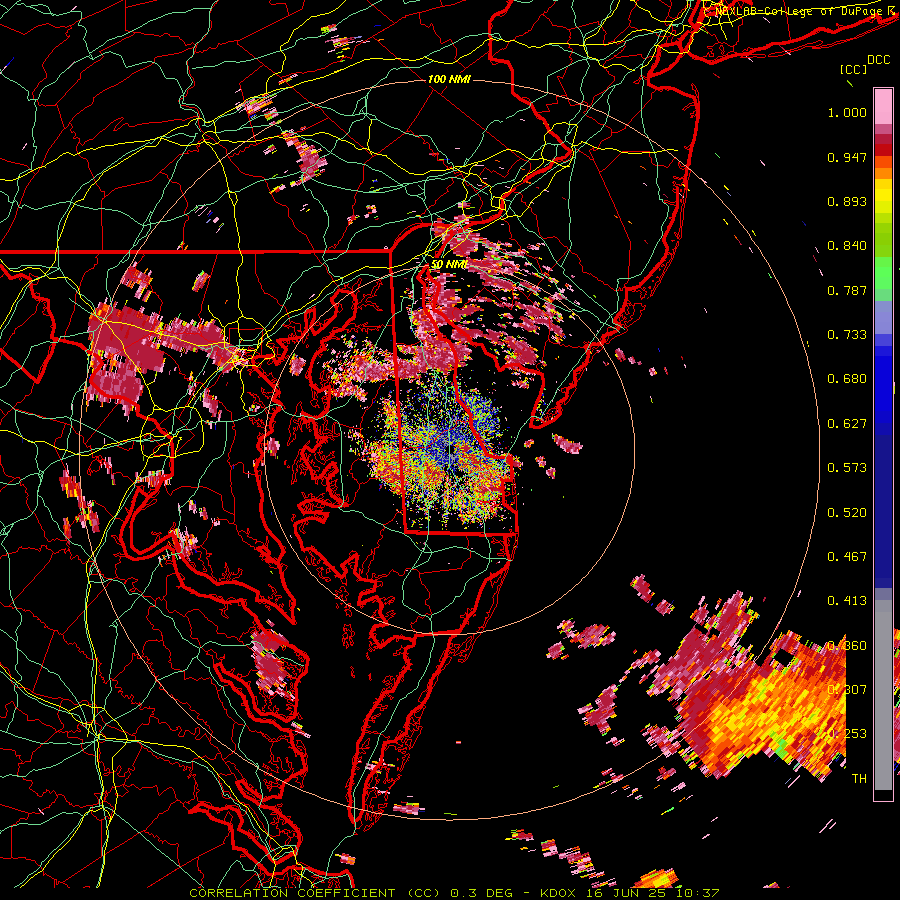Click the 10:37 timestamp

[x=697, y=893]
